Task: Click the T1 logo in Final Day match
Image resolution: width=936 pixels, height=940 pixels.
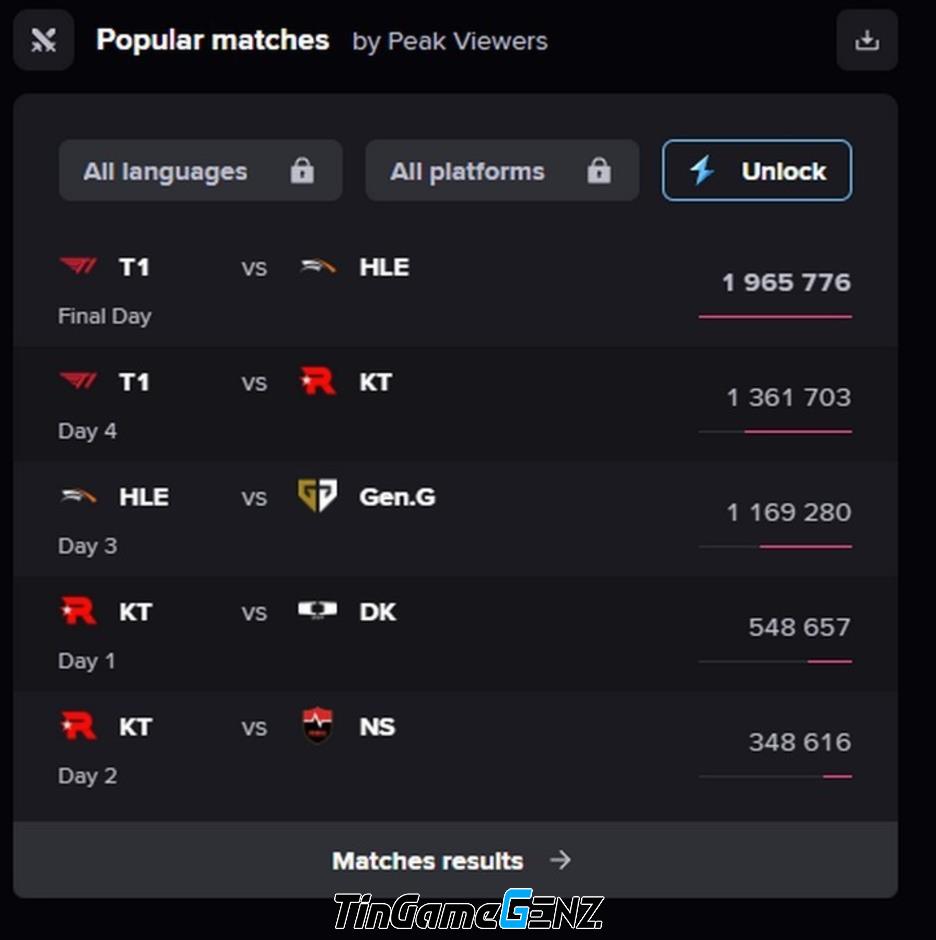Action: [x=78, y=265]
